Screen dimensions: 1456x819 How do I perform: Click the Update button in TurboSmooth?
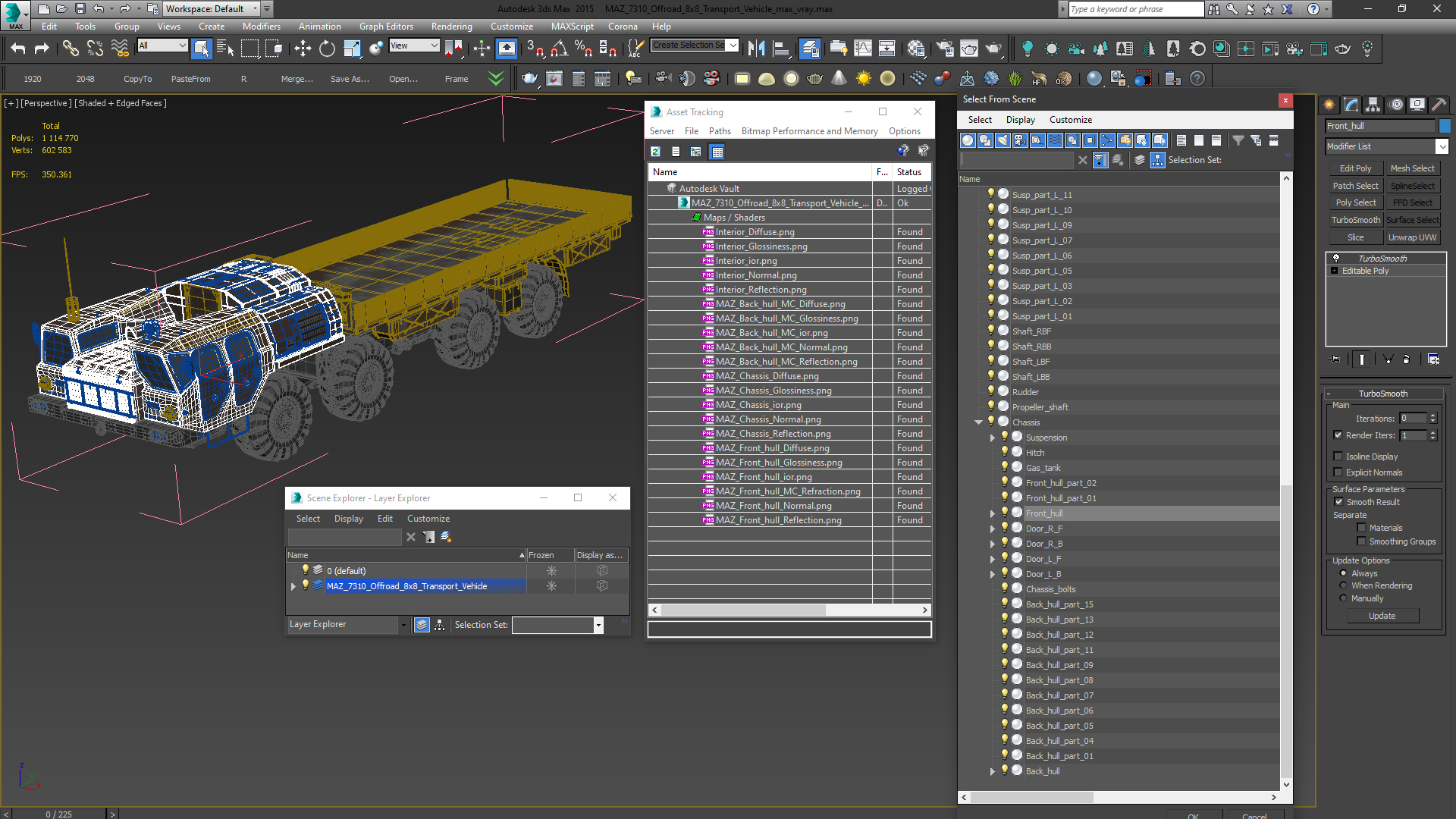(1382, 616)
